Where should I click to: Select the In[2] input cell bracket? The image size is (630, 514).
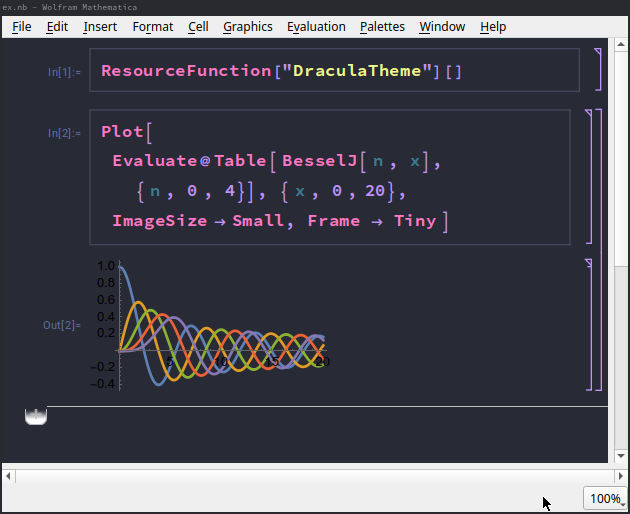point(589,176)
